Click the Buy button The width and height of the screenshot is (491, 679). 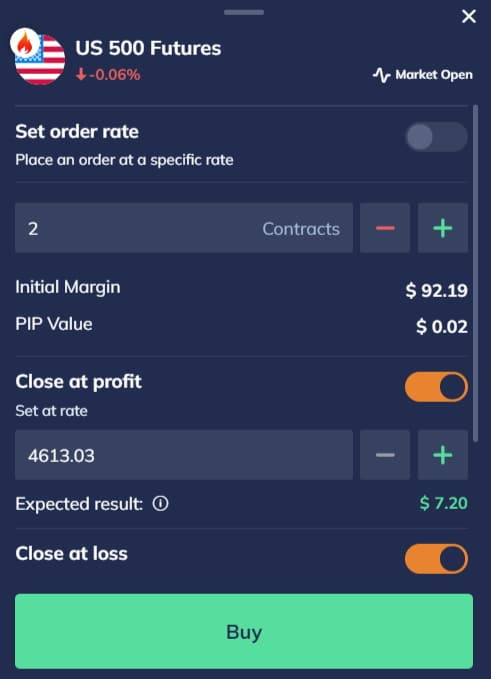244,631
